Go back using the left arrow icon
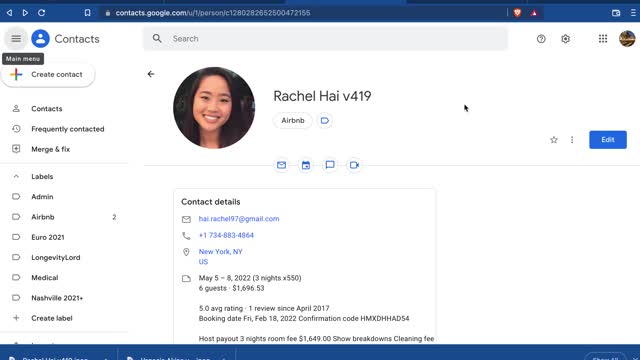 click(151, 74)
